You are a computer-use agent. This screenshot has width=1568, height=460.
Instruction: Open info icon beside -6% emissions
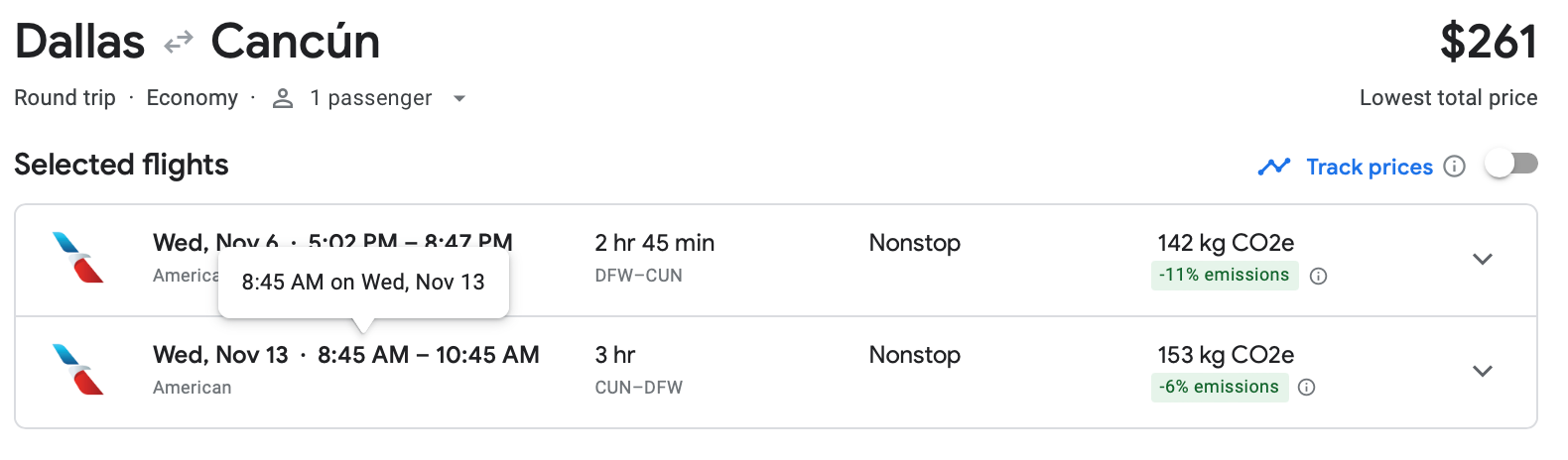coord(1306,388)
